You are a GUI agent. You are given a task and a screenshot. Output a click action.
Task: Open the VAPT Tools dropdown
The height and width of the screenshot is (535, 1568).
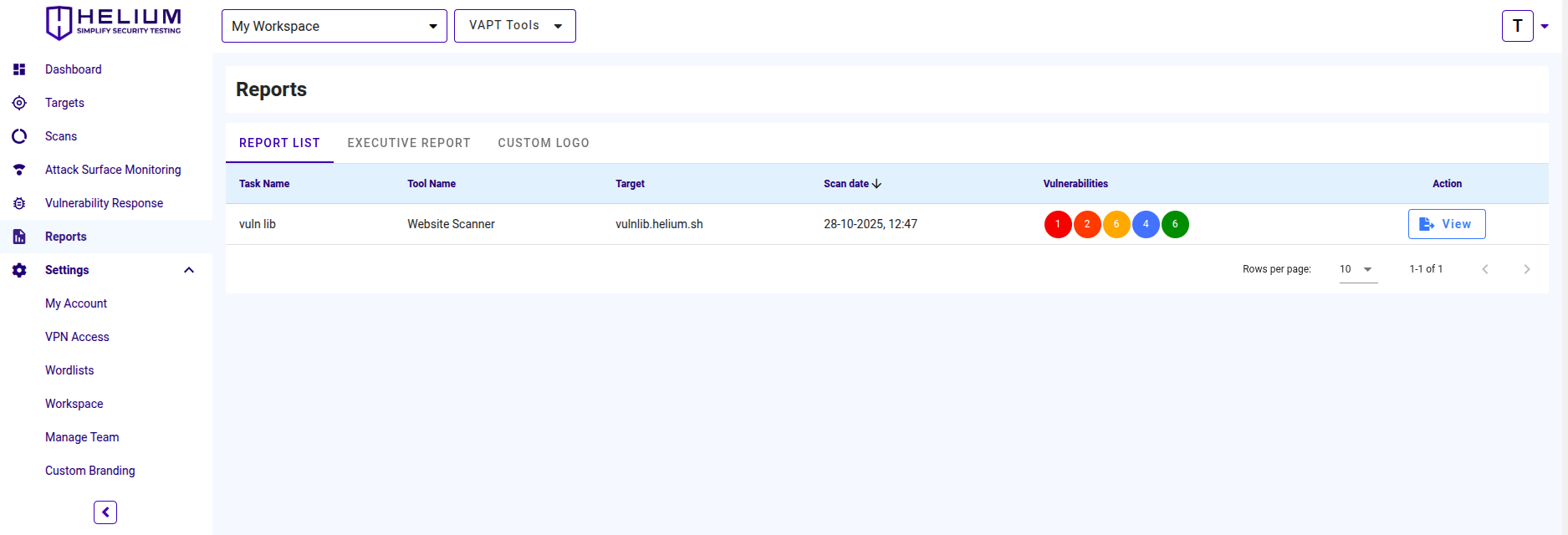pos(514,26)
